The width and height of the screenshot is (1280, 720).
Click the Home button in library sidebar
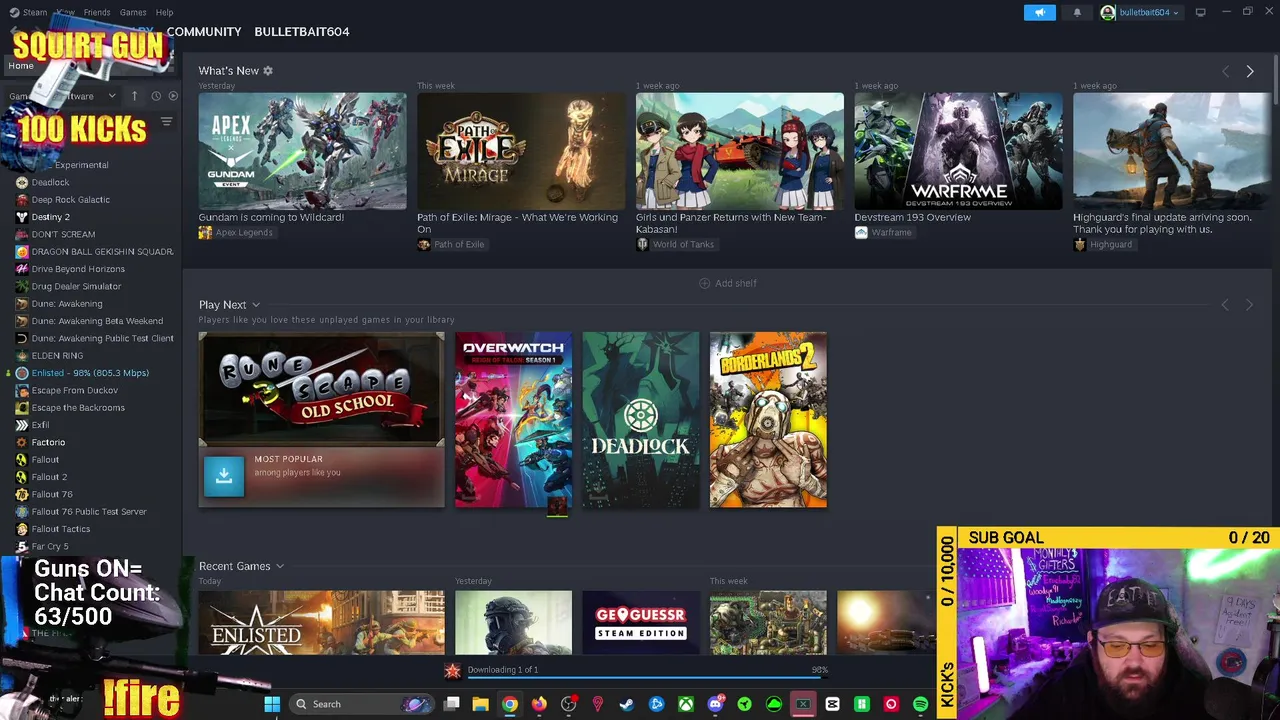pyautogui.click(x=21, y=66)
